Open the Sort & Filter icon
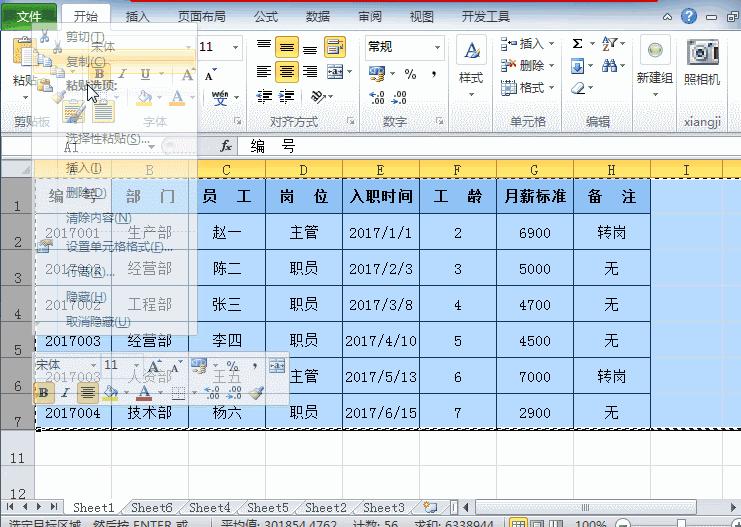The height and width of the screenshot is (527, 741). (x=609, y=44)
